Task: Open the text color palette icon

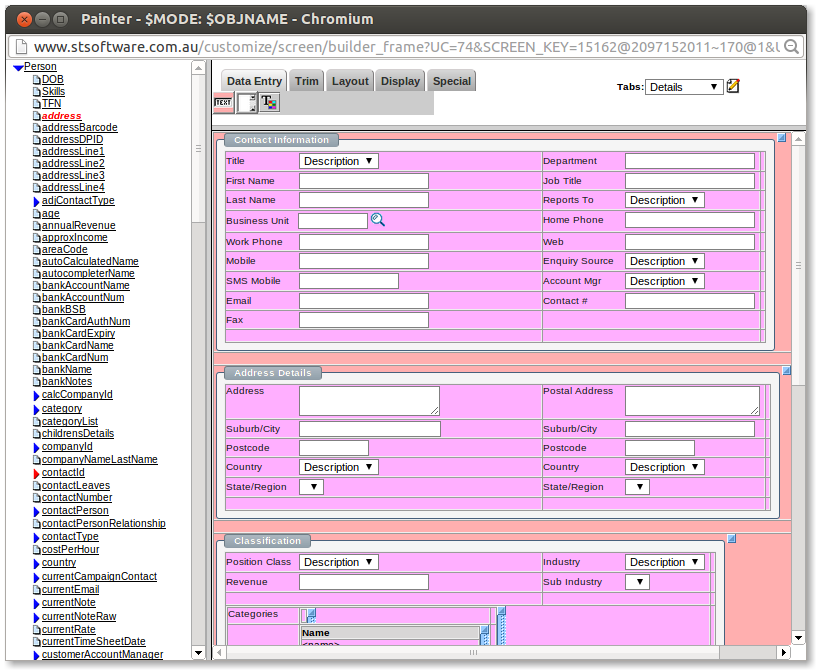Action: coord(269,102)
